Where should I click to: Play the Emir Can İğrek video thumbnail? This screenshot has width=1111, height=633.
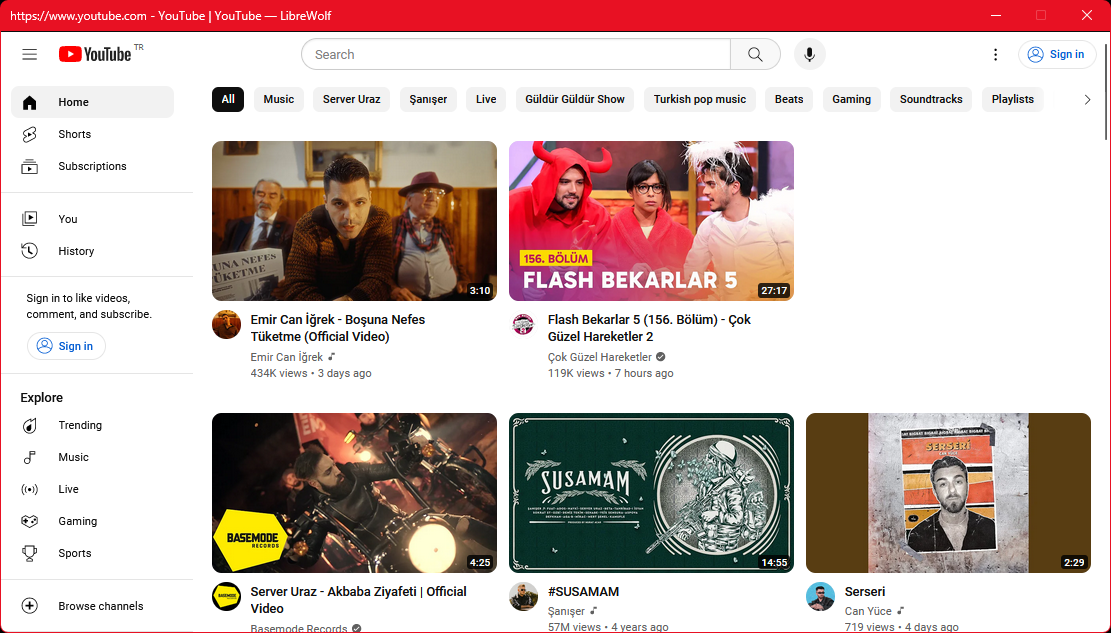[x=354, y=221]
